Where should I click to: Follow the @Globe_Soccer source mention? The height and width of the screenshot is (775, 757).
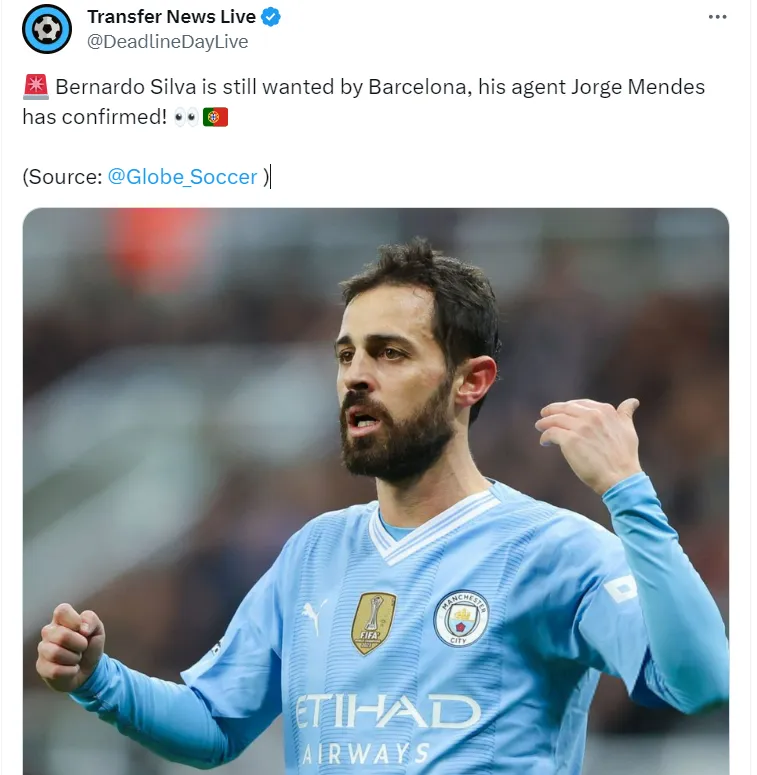pyautogui.click(x=182, y=177)
